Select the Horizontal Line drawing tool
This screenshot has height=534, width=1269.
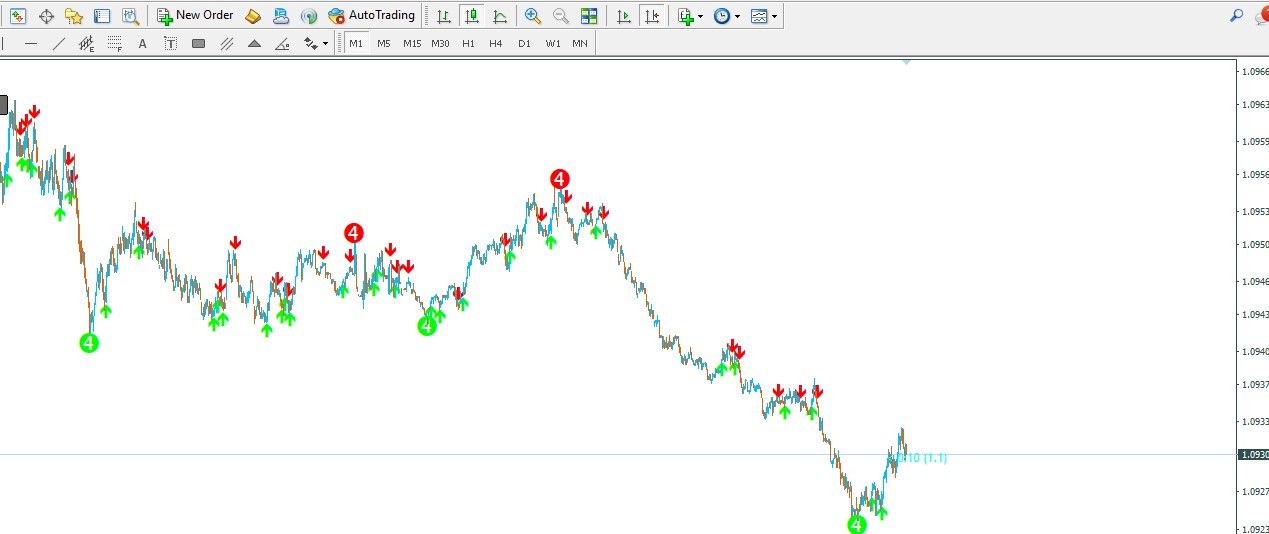31,43
